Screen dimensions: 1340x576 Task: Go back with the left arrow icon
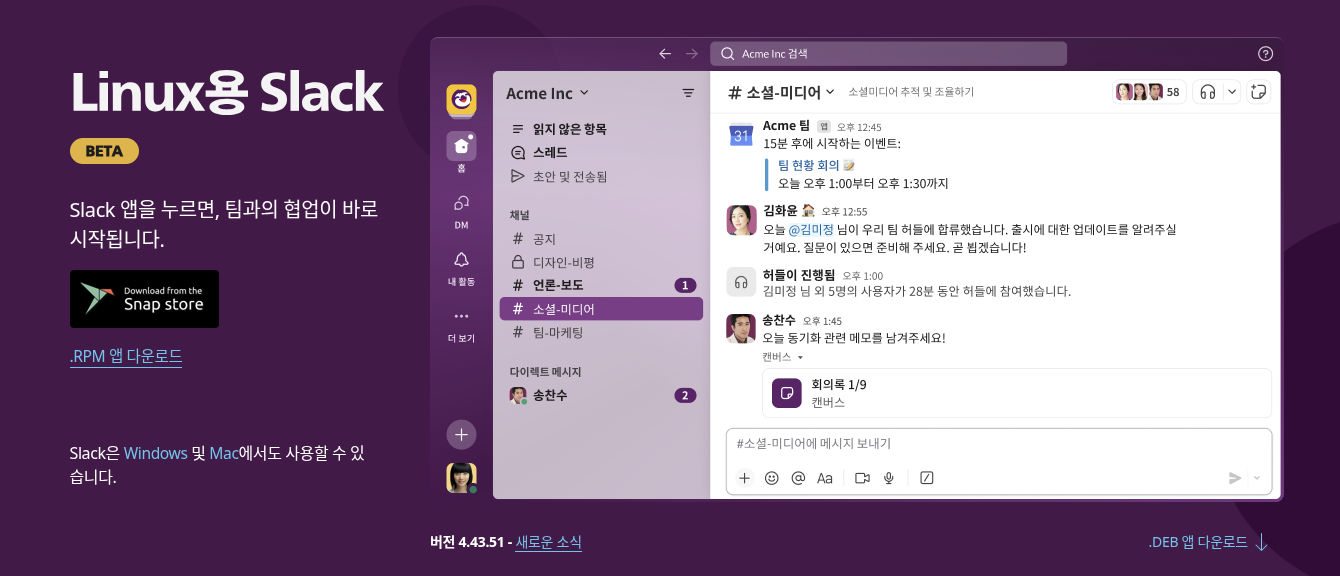(665, 54)
